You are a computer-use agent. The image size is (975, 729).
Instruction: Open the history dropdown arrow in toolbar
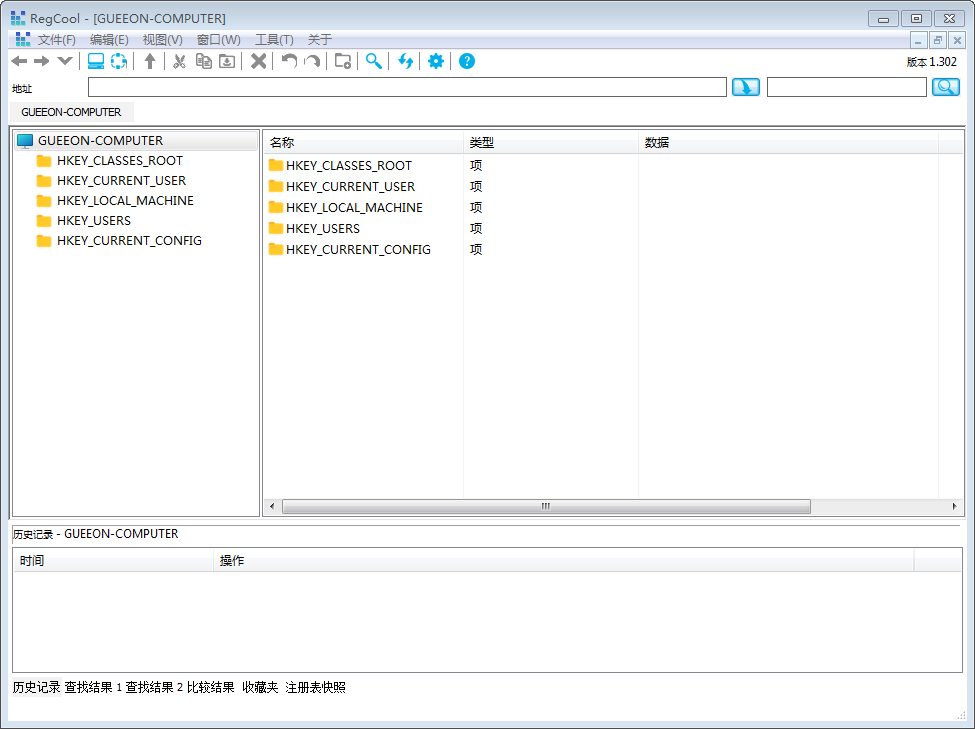click(x=65, y=62)
